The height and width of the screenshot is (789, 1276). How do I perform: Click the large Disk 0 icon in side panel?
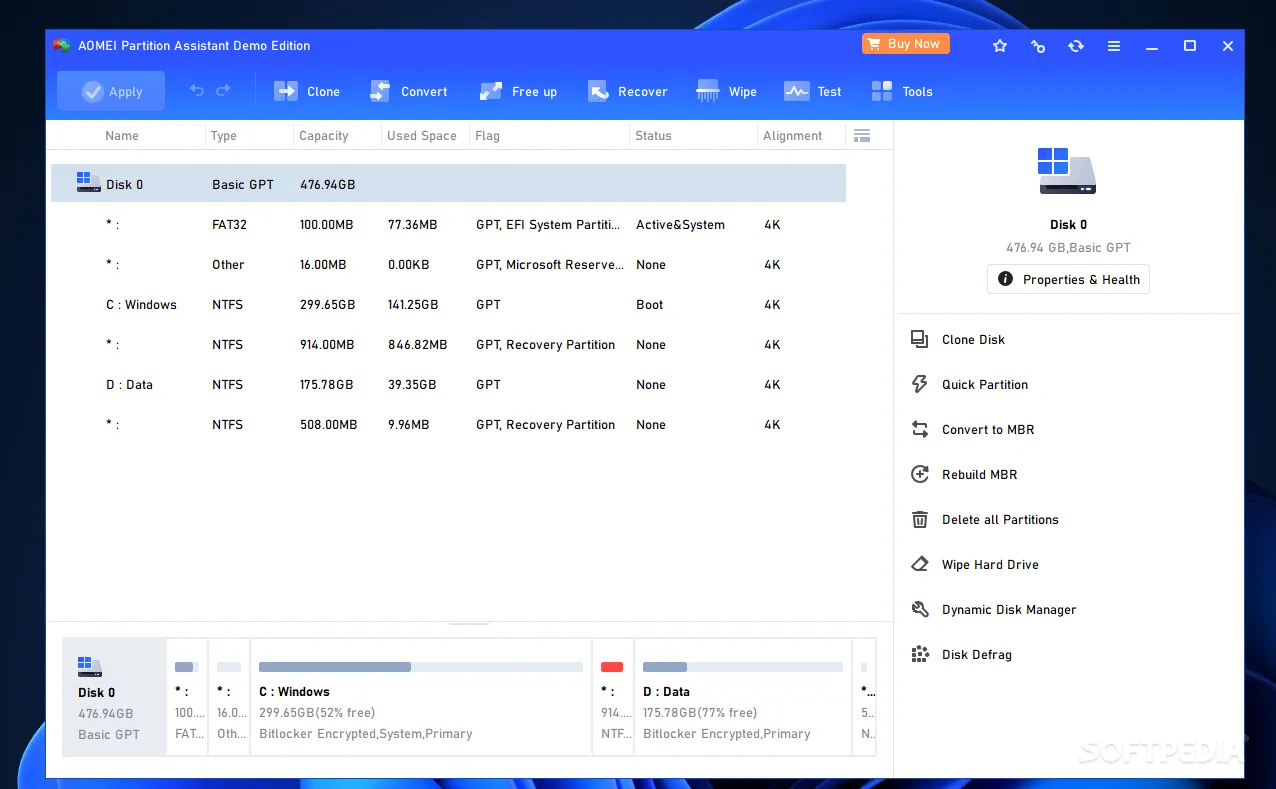pyautogui.click(x=1068, y=171)
